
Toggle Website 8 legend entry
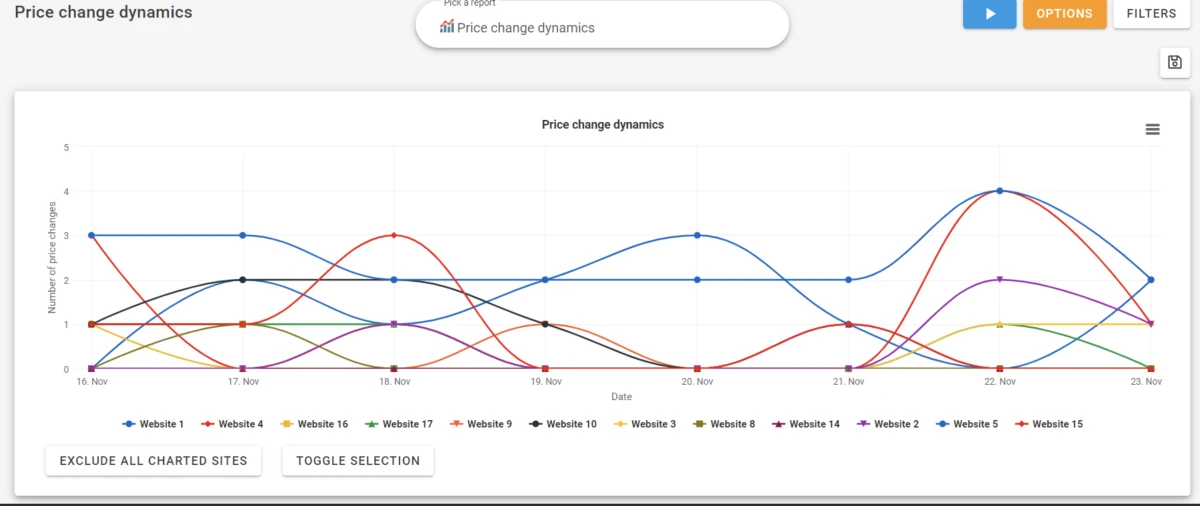723,424
